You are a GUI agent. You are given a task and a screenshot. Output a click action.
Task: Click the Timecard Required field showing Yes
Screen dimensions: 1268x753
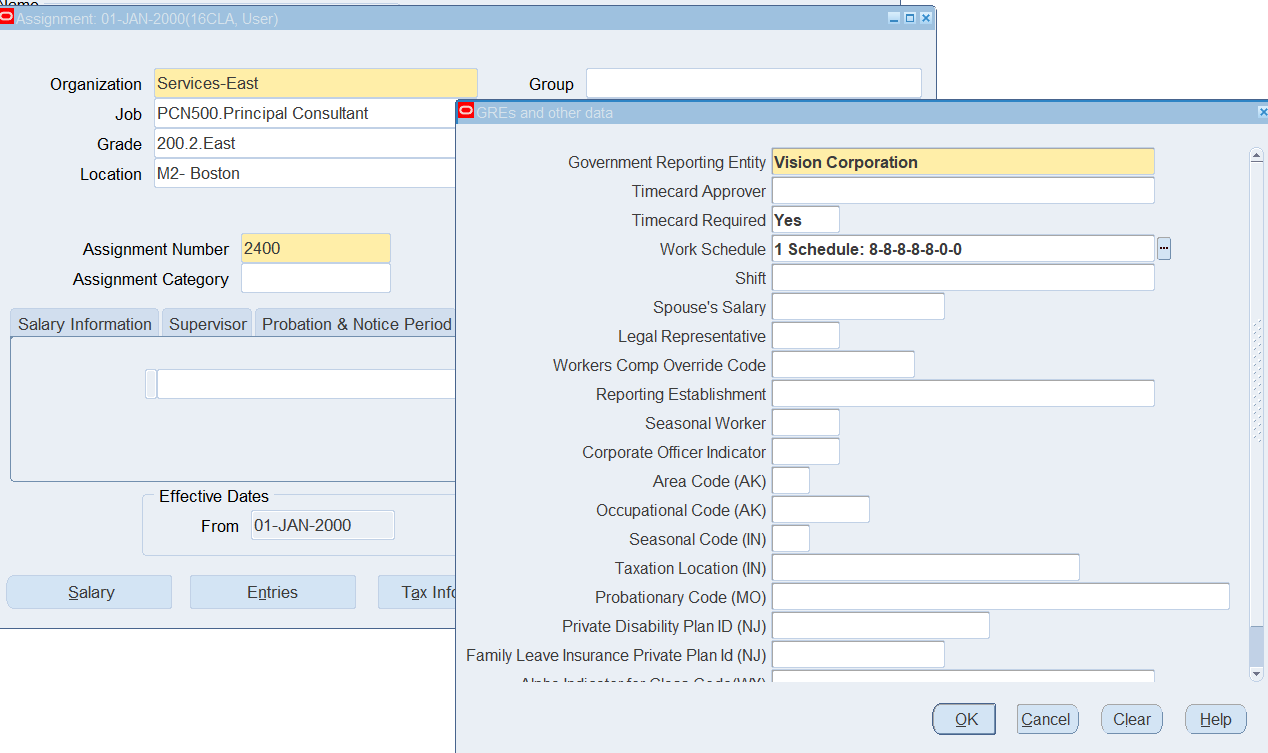pos(805,220)
